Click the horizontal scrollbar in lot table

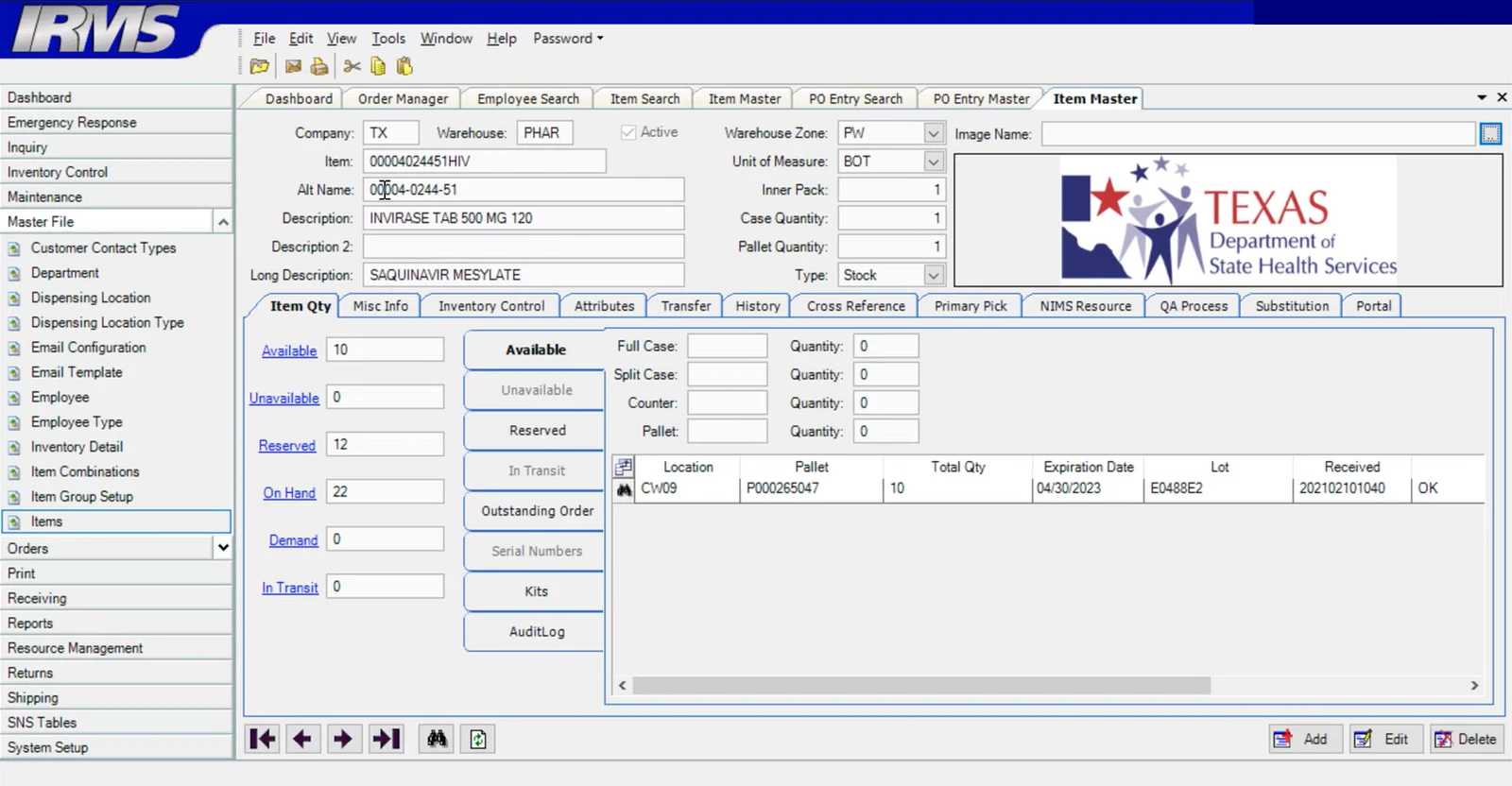tap(921, 685)
